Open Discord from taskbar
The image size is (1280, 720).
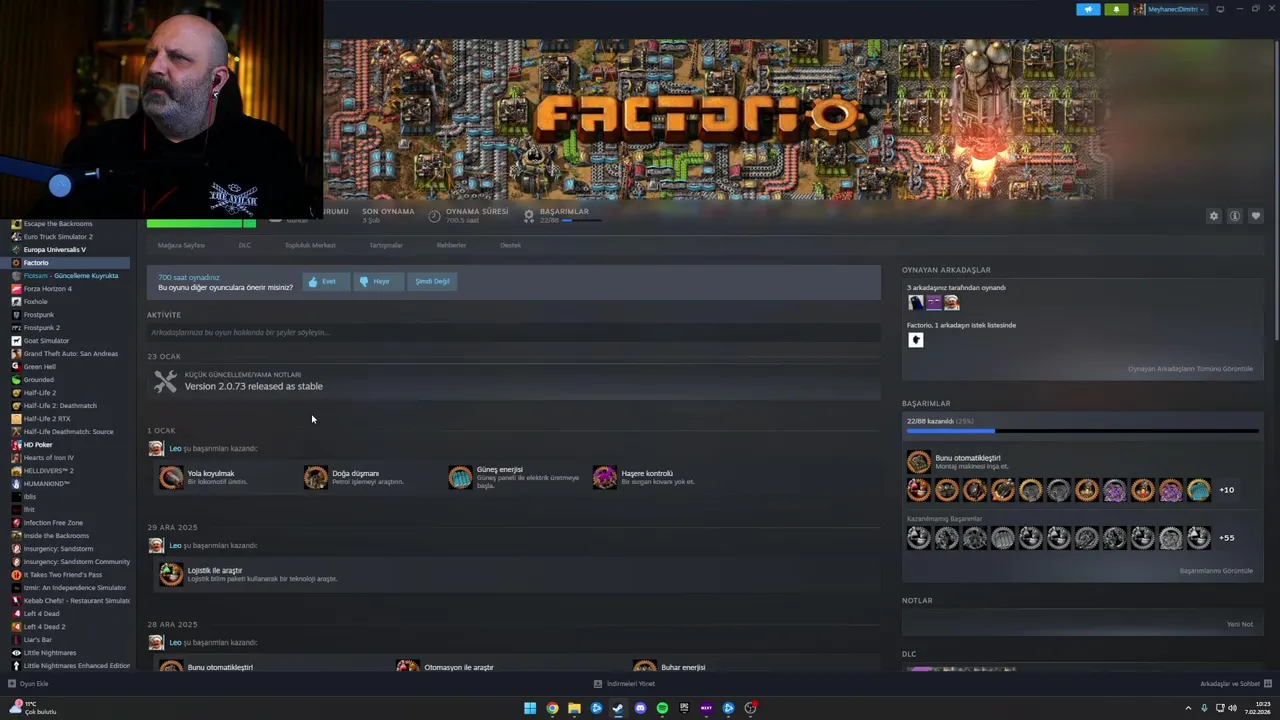tap(640, 708)
